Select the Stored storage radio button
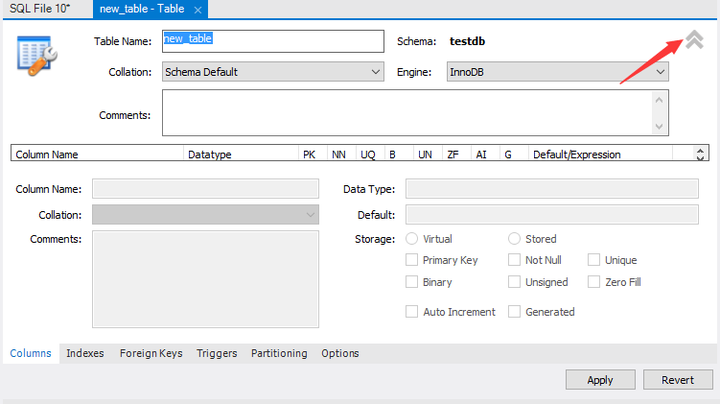 (x=514, y=239)
